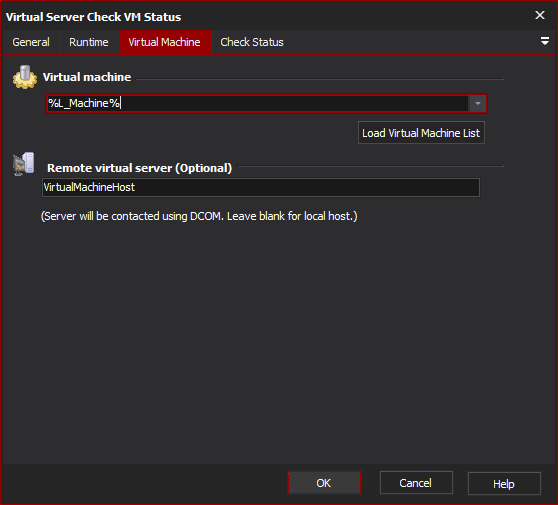Focus the VirtualMachineHost server field
Image resolution: width=558 pixels, height=505 pixels.
261,187
